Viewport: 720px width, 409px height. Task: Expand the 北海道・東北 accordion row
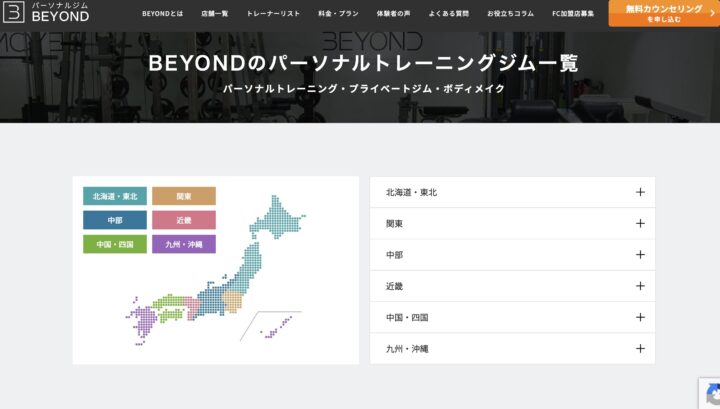512,192
